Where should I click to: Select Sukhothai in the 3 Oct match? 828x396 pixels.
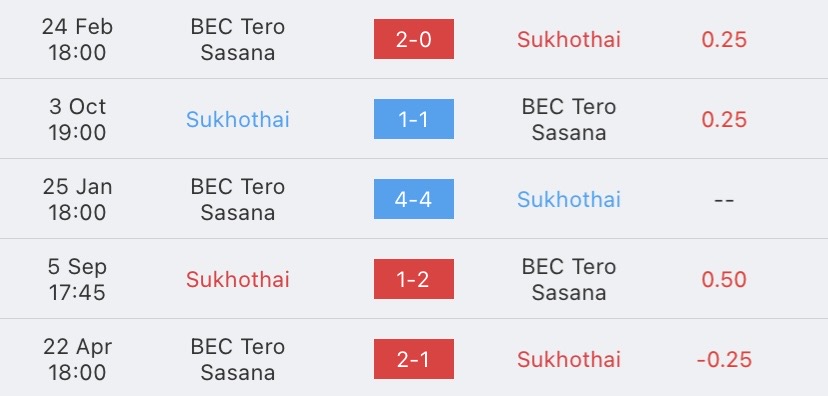coord(238,119)
